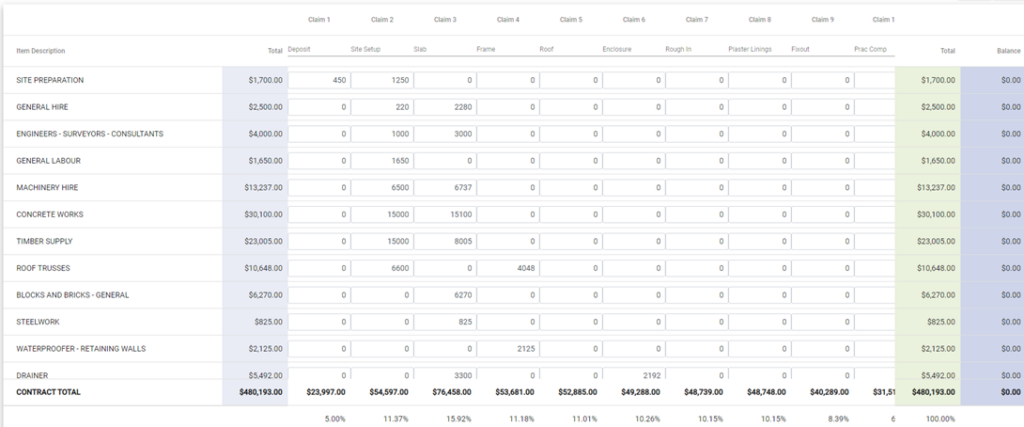This screenshot has width=1024, height=427.
Task: Select the Balance column header
Action: (x=1007, y=49)
